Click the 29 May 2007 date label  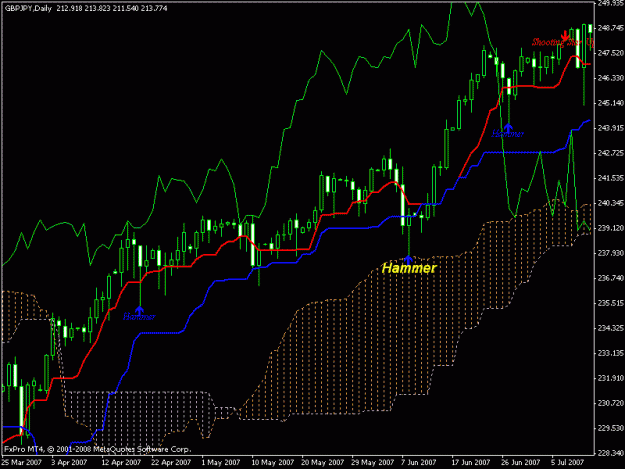(372, 463)
